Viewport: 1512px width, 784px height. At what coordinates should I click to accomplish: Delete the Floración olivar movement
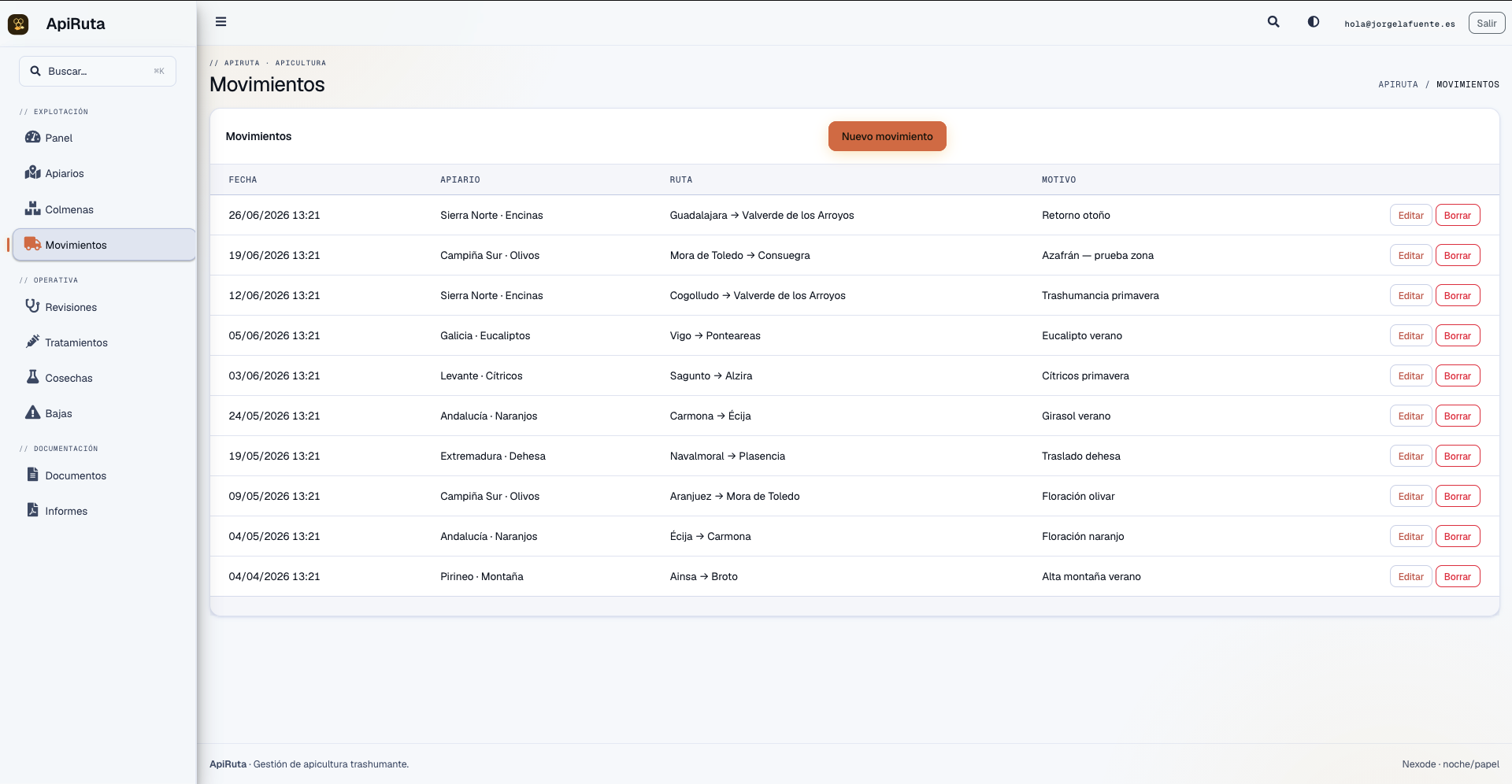click(x=1457, y=497)
